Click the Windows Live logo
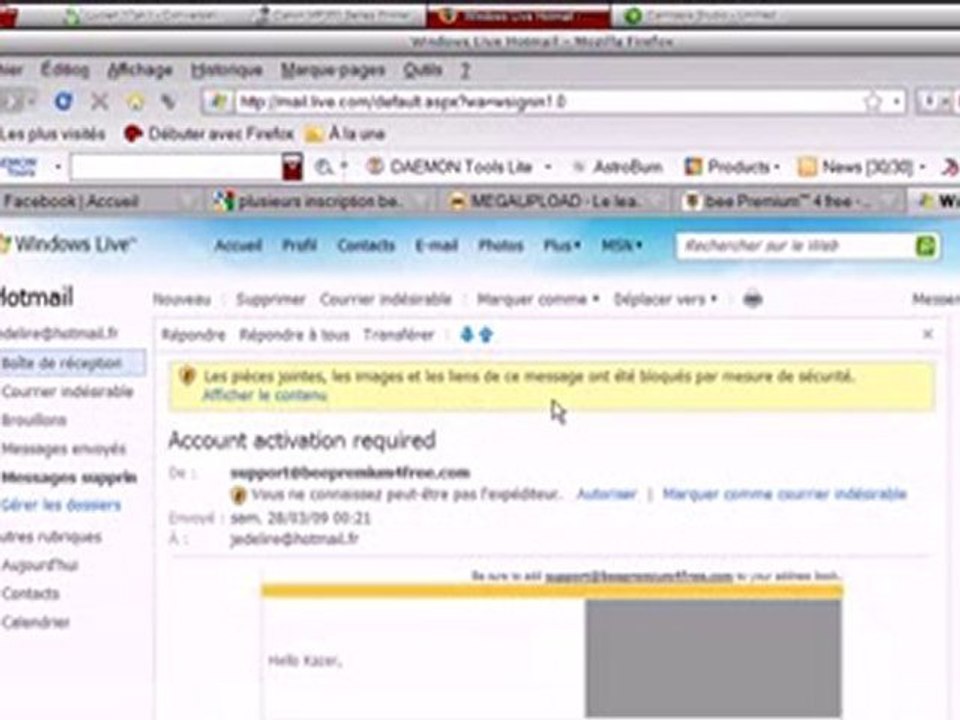The image size is (960, 720). (67, 244)
